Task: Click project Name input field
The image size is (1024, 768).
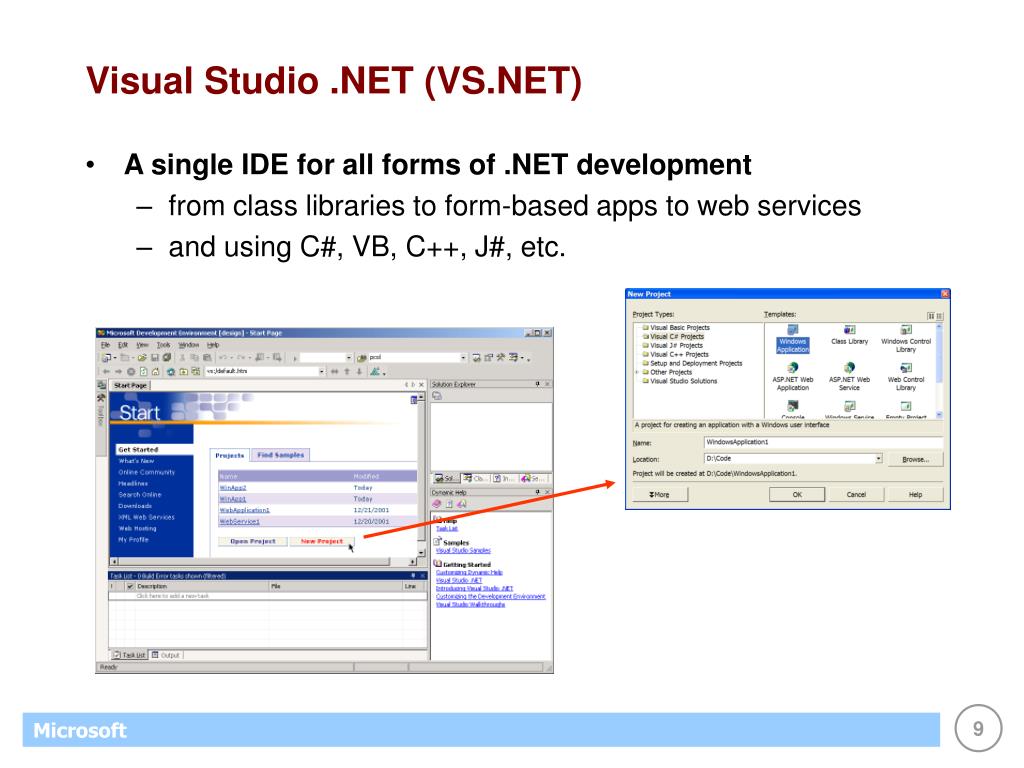Action: click(823, 442)
